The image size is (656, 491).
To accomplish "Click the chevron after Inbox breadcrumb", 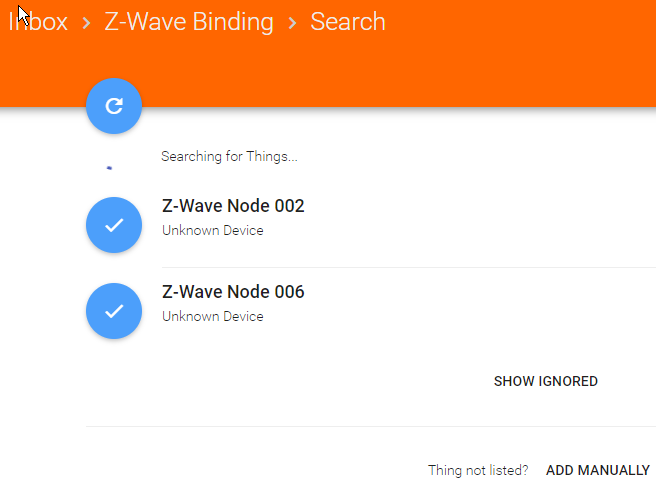I will [x=86, y=23].
